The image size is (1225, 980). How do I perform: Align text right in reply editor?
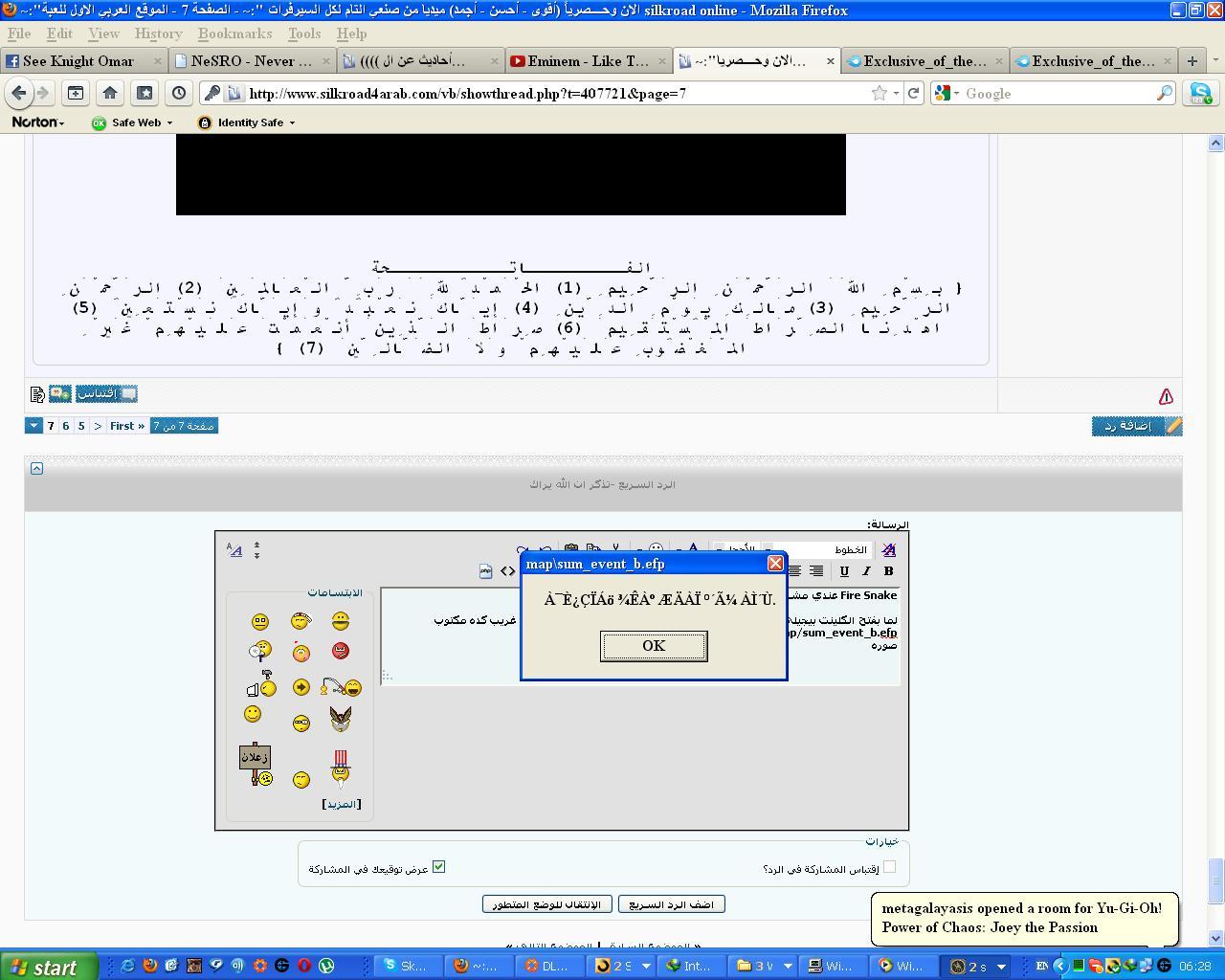point(816,571)
